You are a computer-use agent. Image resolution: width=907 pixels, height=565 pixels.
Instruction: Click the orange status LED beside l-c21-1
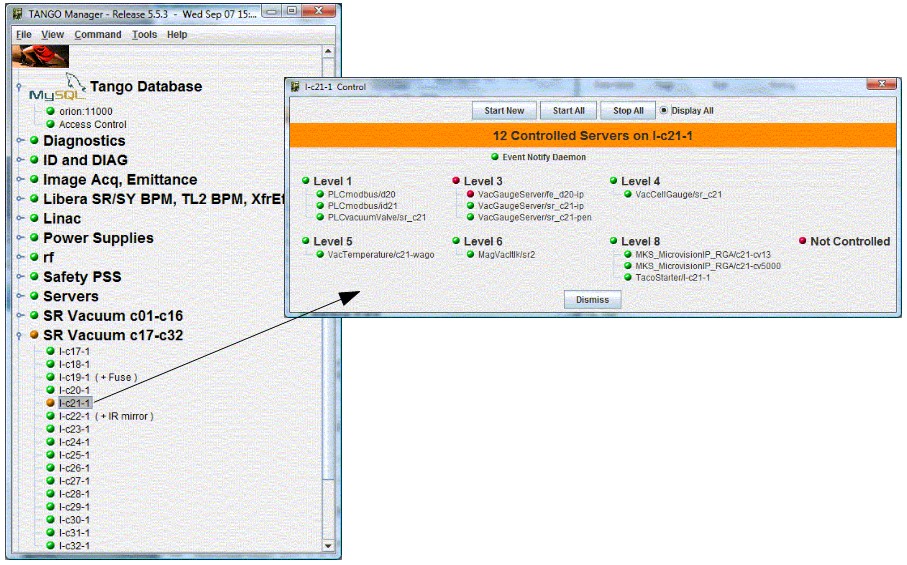point(50,403)
